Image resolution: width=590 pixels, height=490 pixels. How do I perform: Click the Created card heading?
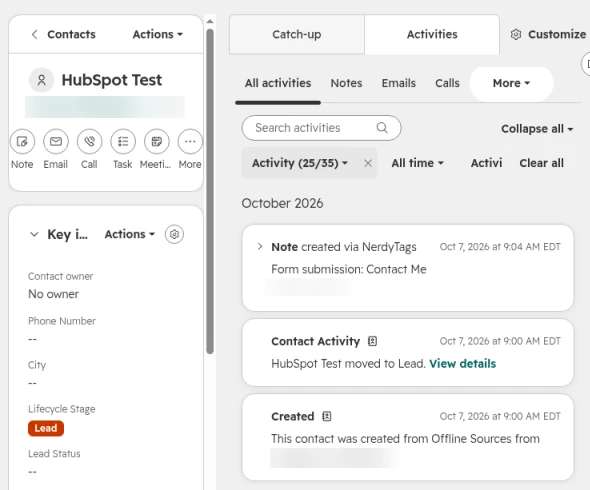pyautogui.click(x=293, y=416)
